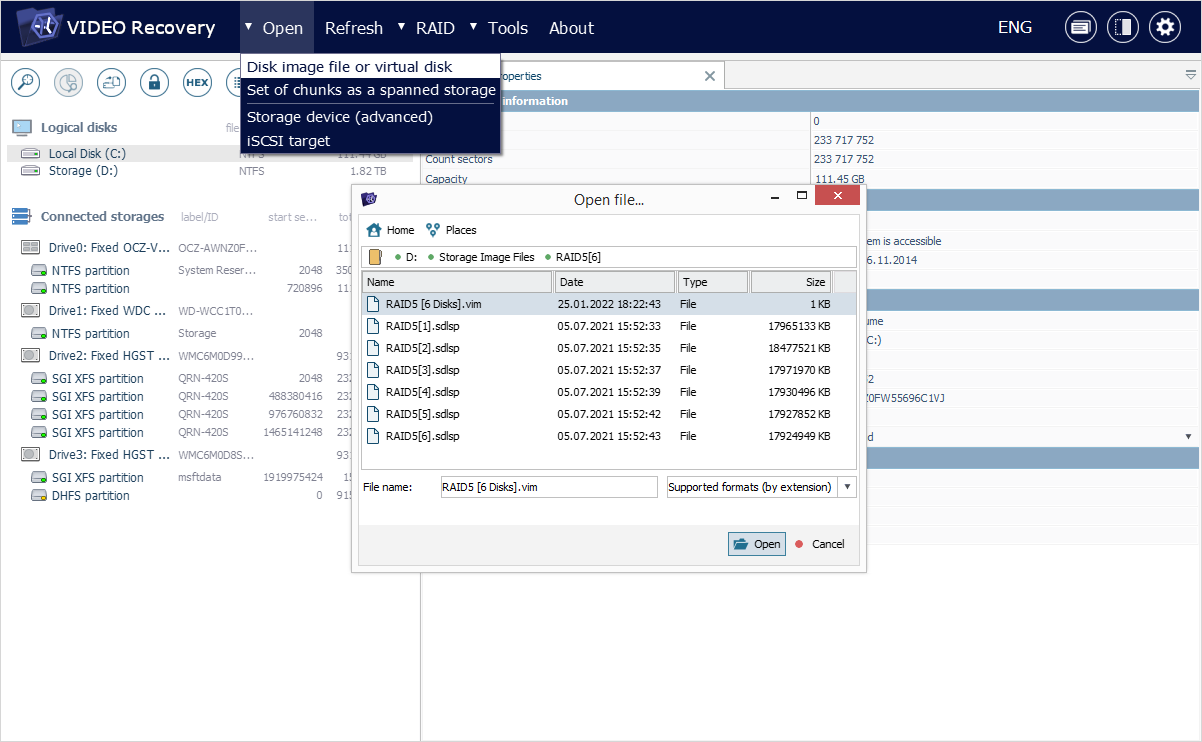Click the greyed-out scan results icon

[x=68, y=82]
